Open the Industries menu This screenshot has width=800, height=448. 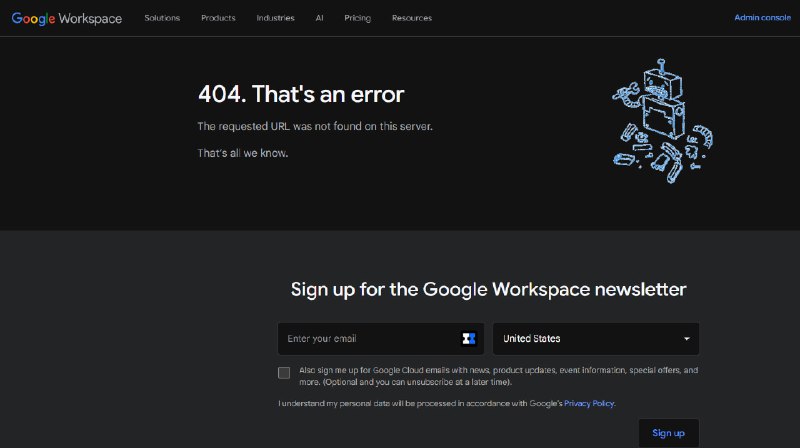coord(276,18)
